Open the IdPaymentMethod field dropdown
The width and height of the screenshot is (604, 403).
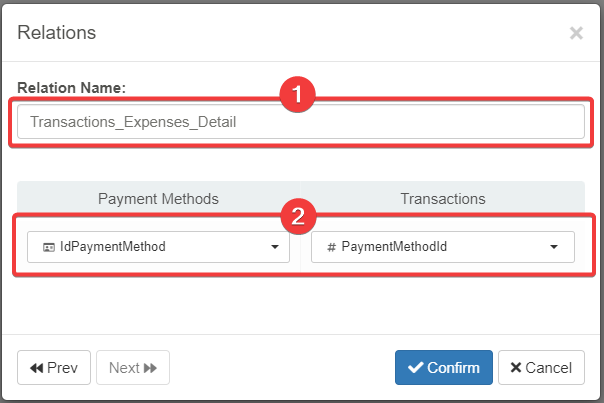coord(158,247)
